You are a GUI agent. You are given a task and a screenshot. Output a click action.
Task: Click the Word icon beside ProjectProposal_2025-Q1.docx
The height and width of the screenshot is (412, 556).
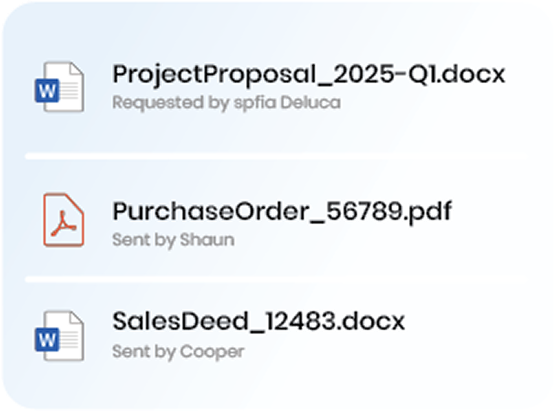pos(60,87)
